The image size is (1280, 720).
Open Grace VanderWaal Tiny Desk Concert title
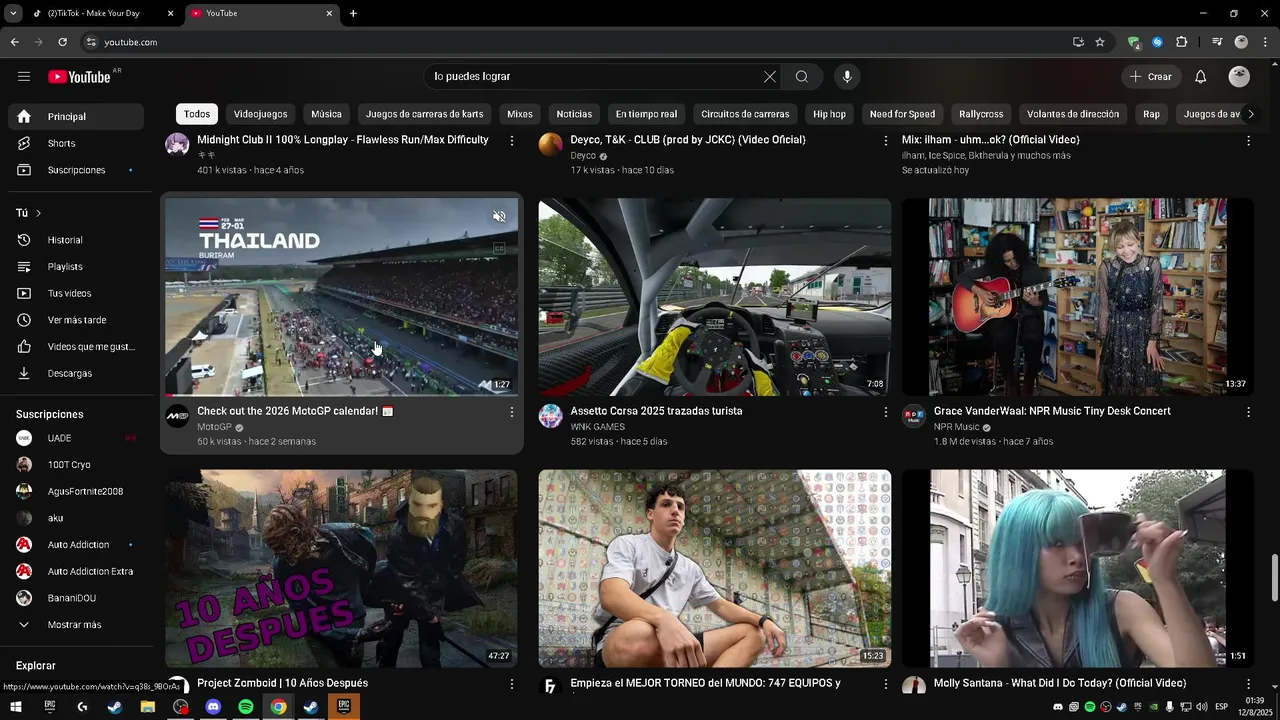click(1052, 411)
